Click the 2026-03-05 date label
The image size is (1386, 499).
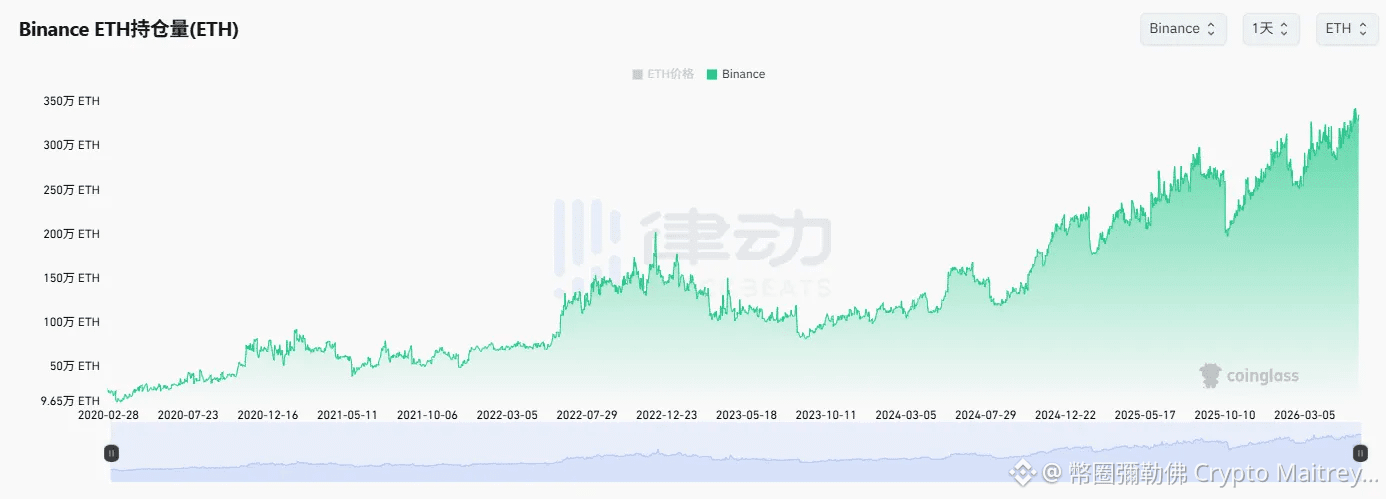[x=1305, y=414]
